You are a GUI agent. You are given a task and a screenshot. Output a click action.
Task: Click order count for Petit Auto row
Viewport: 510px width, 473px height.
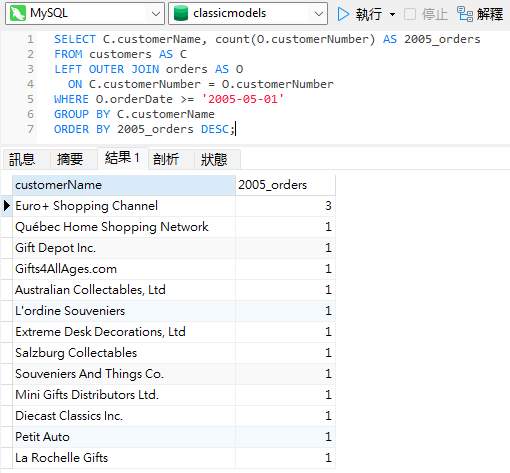click(285, 437)
